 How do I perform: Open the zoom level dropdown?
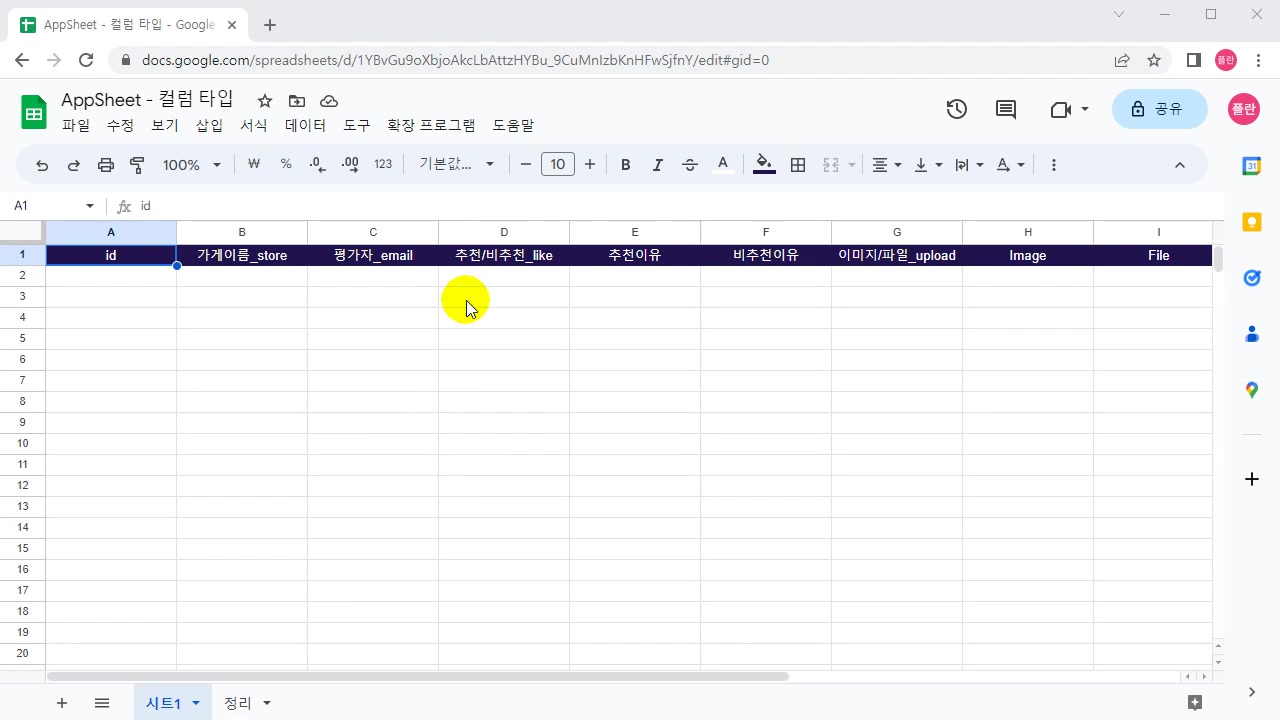pyautogui.click(x=190, y=164)
